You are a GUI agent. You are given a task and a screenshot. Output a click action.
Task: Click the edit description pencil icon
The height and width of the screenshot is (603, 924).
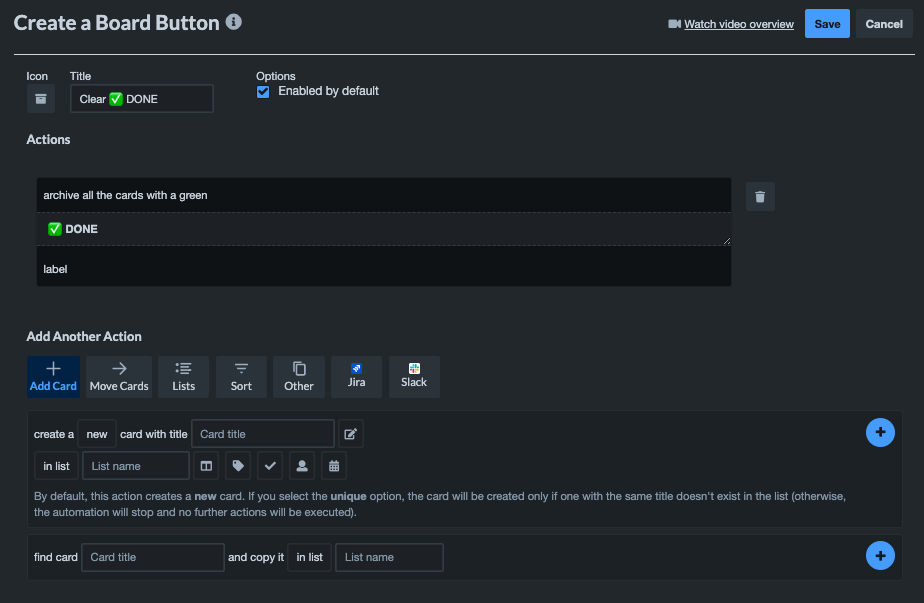(351, 434)
